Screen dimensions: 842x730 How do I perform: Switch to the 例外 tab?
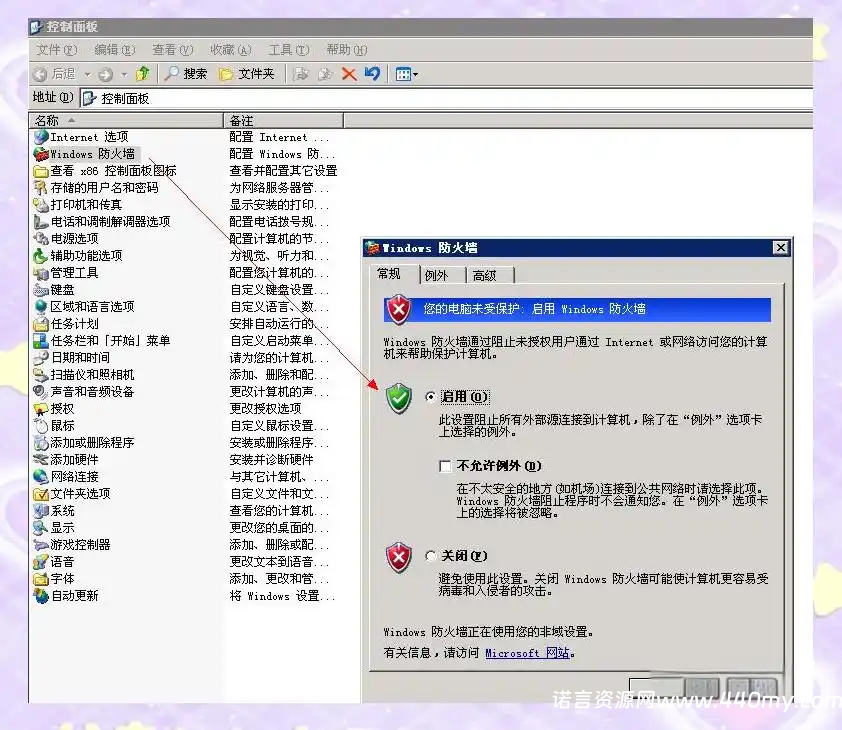click(442, 276)
